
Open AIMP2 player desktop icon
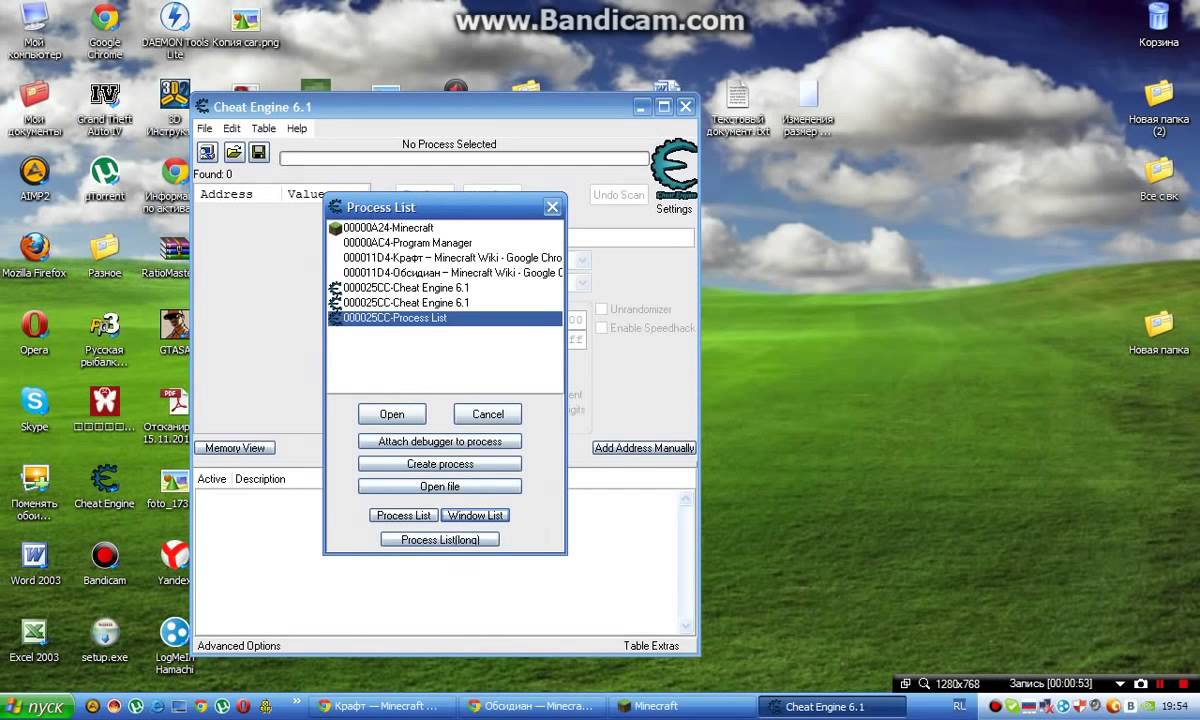(34, 179)
